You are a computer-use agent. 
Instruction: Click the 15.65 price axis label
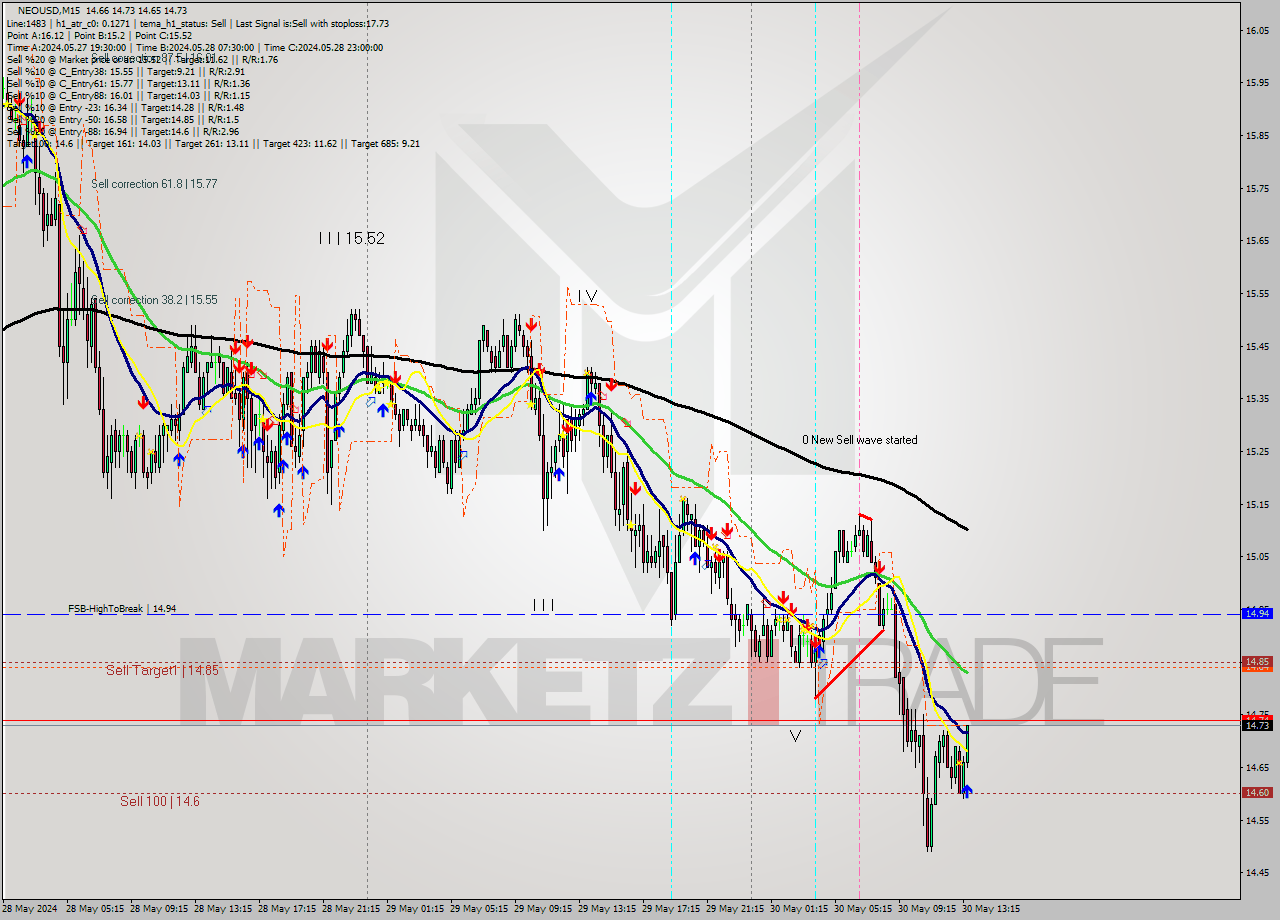pyautogui.click(x=1257, y=240)
